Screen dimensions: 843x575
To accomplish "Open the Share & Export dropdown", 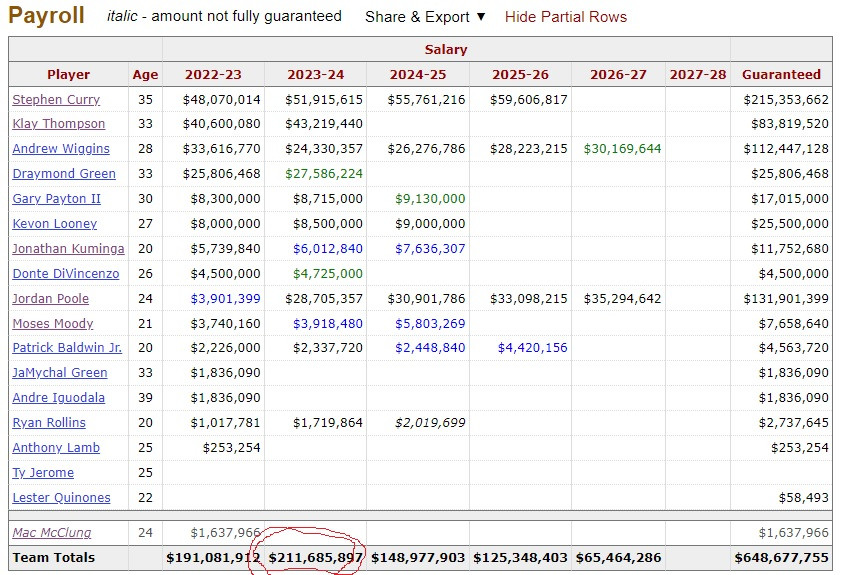I will click(425, 17).
